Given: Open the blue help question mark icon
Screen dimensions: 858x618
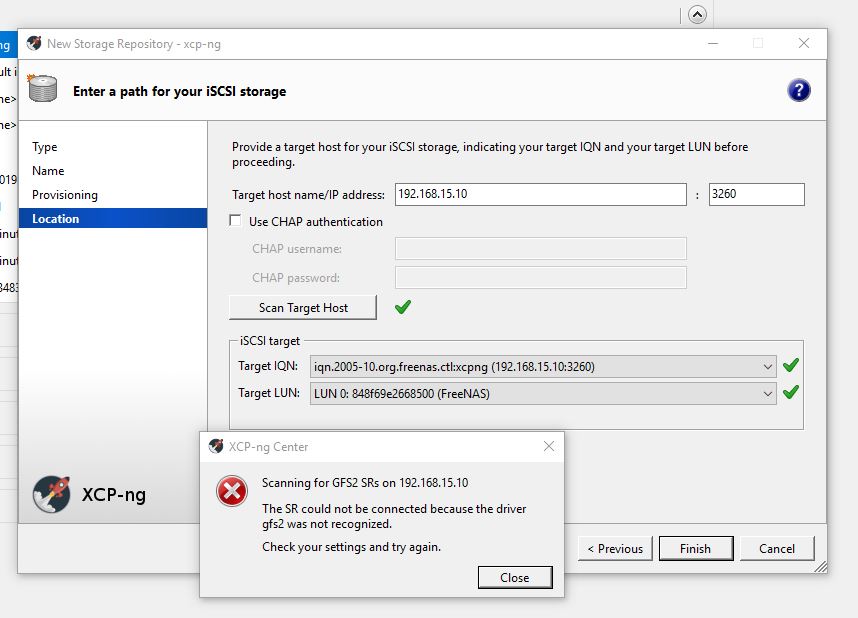Looking at the screenshot, I should tap(798, 90).
